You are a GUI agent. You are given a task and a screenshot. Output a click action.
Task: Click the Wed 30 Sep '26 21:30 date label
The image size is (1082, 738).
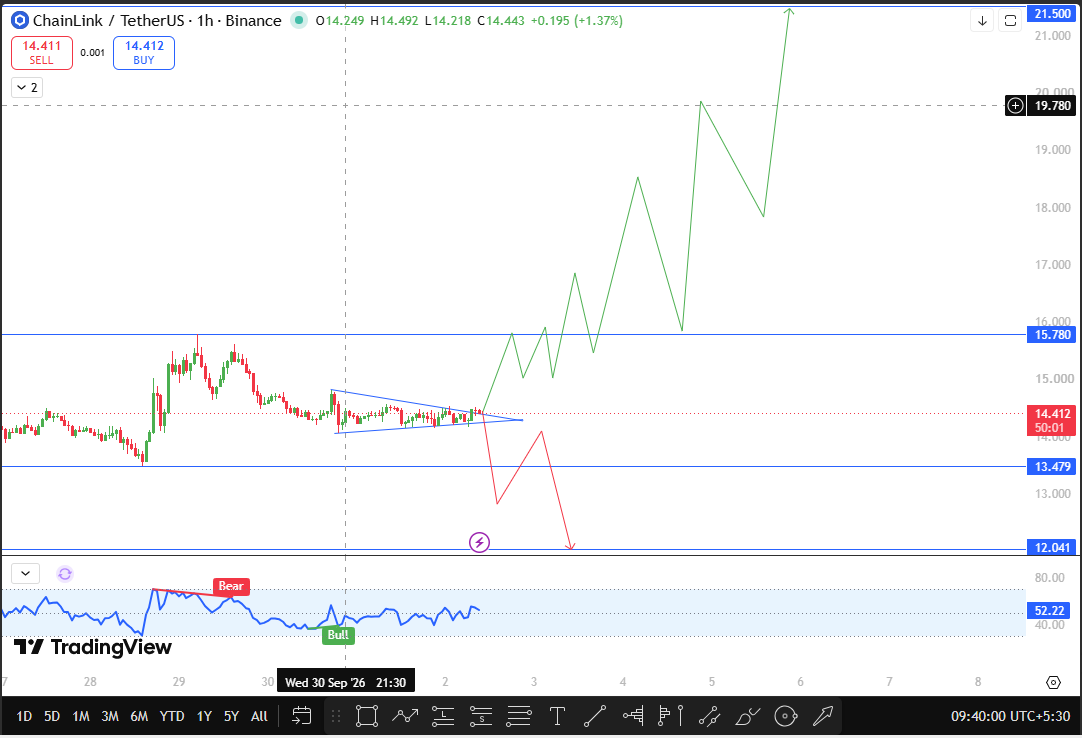coord(346,682)
